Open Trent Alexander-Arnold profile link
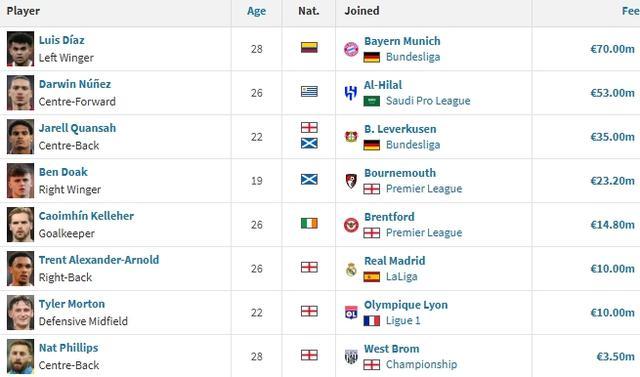Screen dimensions: 640x377 pos(99,260)
